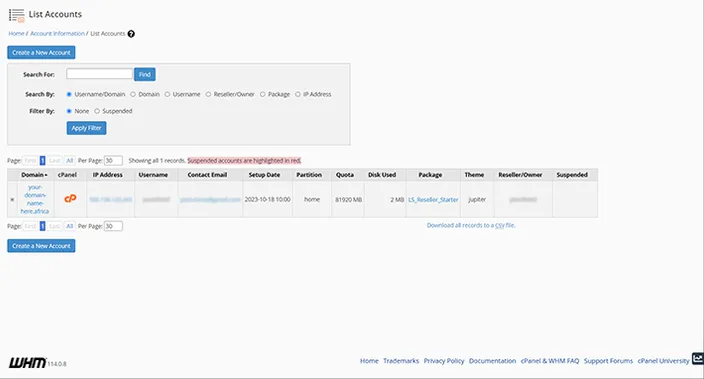This screenshot has width=704, height=379.
Task: Open Account Information breadcrumb link
Action: click(57, 34)
